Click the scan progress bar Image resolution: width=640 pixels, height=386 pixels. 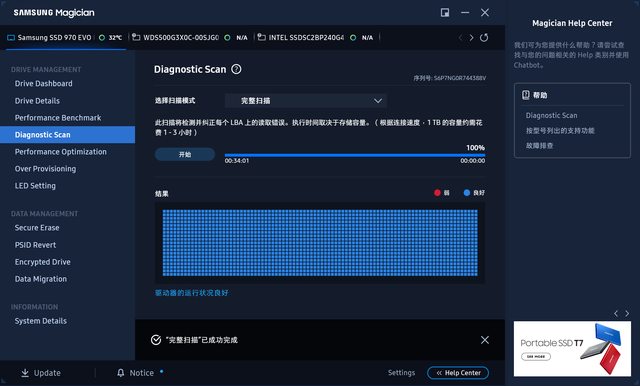tap(355, 155)
